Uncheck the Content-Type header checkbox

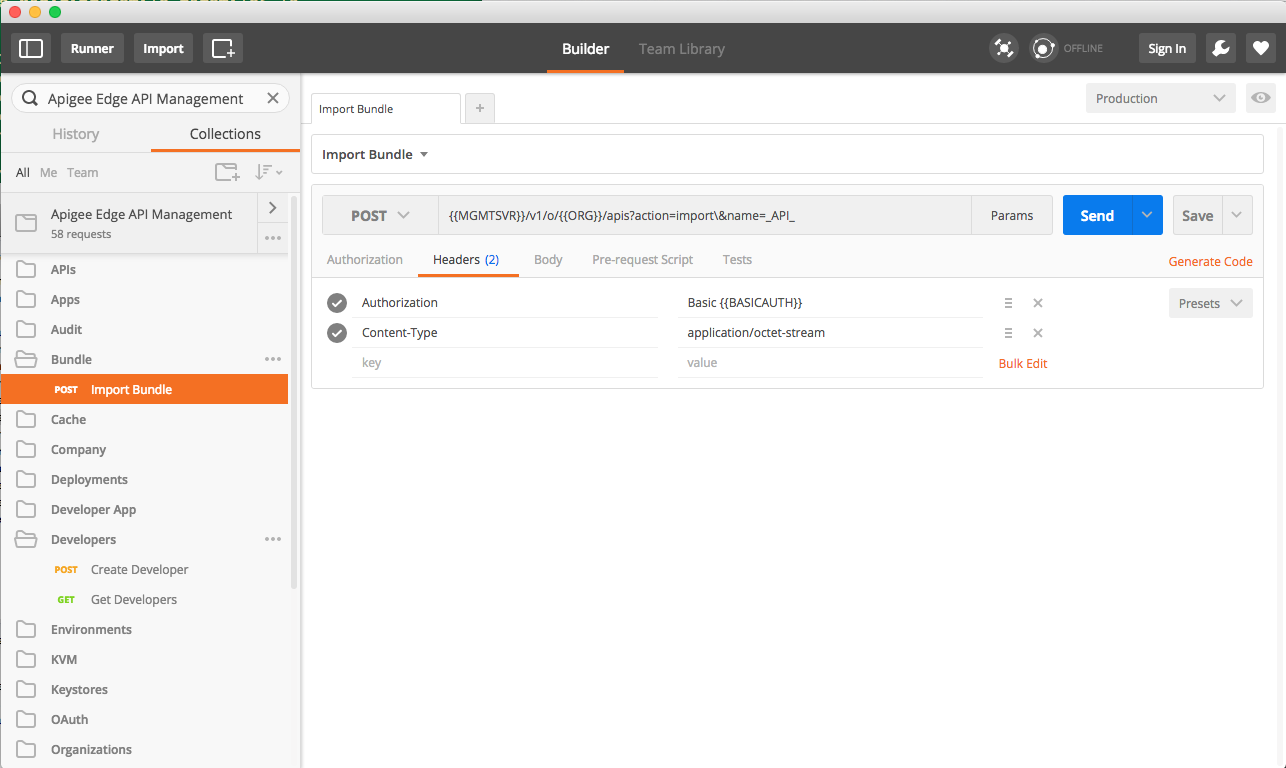click(337, 333)
